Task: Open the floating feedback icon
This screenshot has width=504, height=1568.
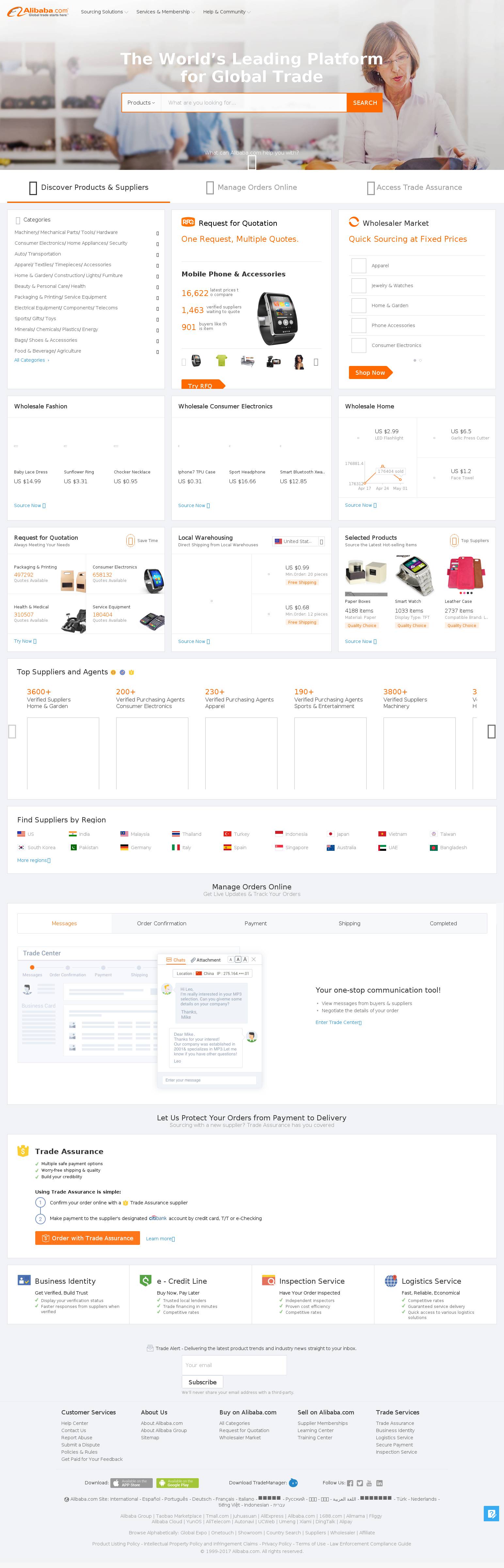Action: 491,1513
